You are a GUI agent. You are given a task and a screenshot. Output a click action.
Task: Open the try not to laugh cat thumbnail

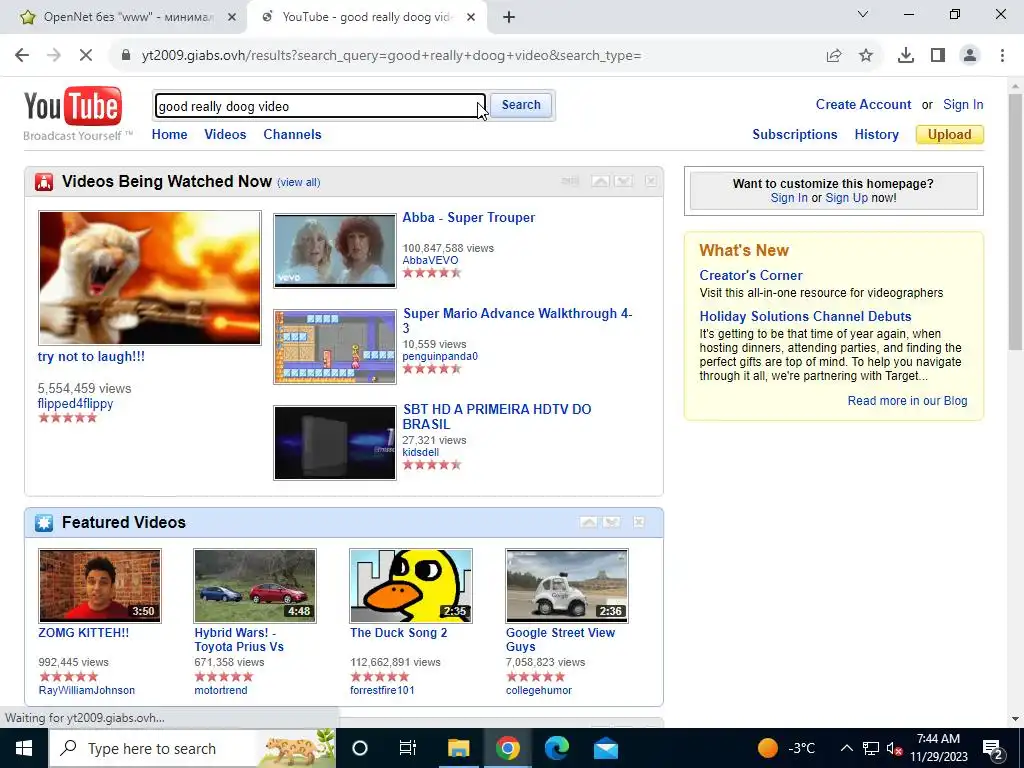coord(150,278)
